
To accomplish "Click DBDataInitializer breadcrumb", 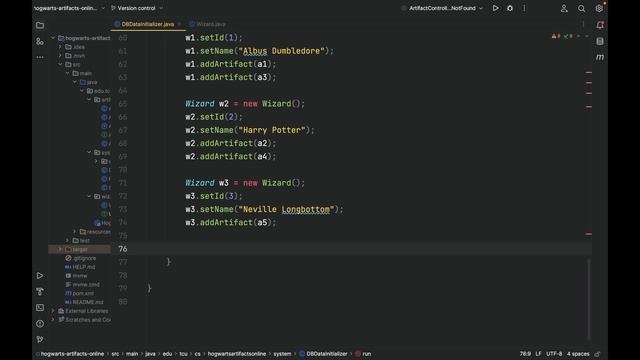I will pyautogui.click(x=323, y=354).
